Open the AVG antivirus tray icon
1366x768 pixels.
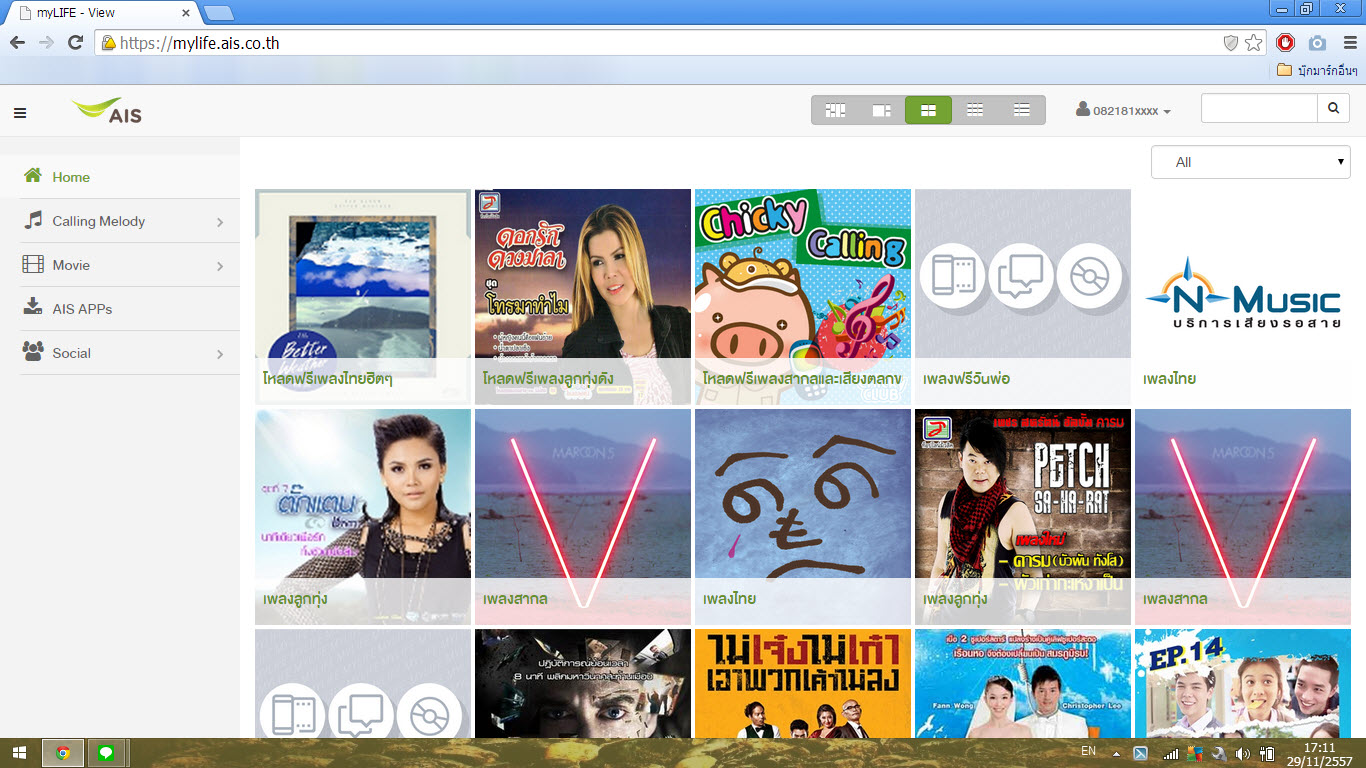tap(1194, 753)
